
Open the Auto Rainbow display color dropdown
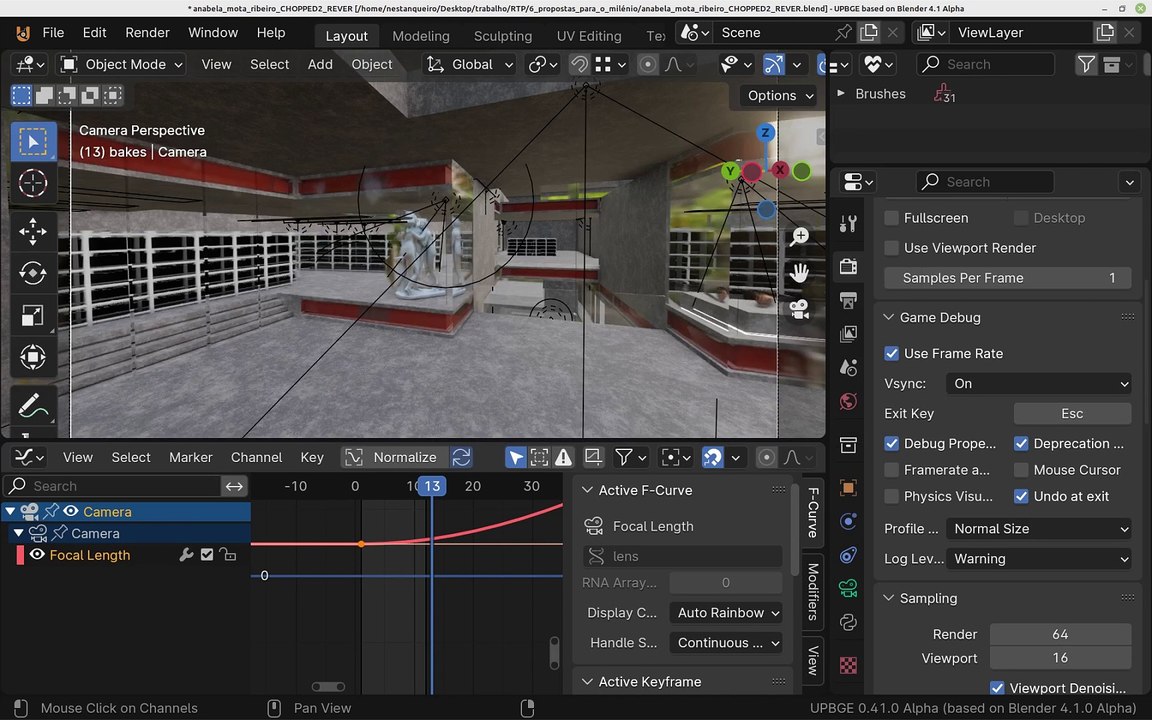[725, 613]
